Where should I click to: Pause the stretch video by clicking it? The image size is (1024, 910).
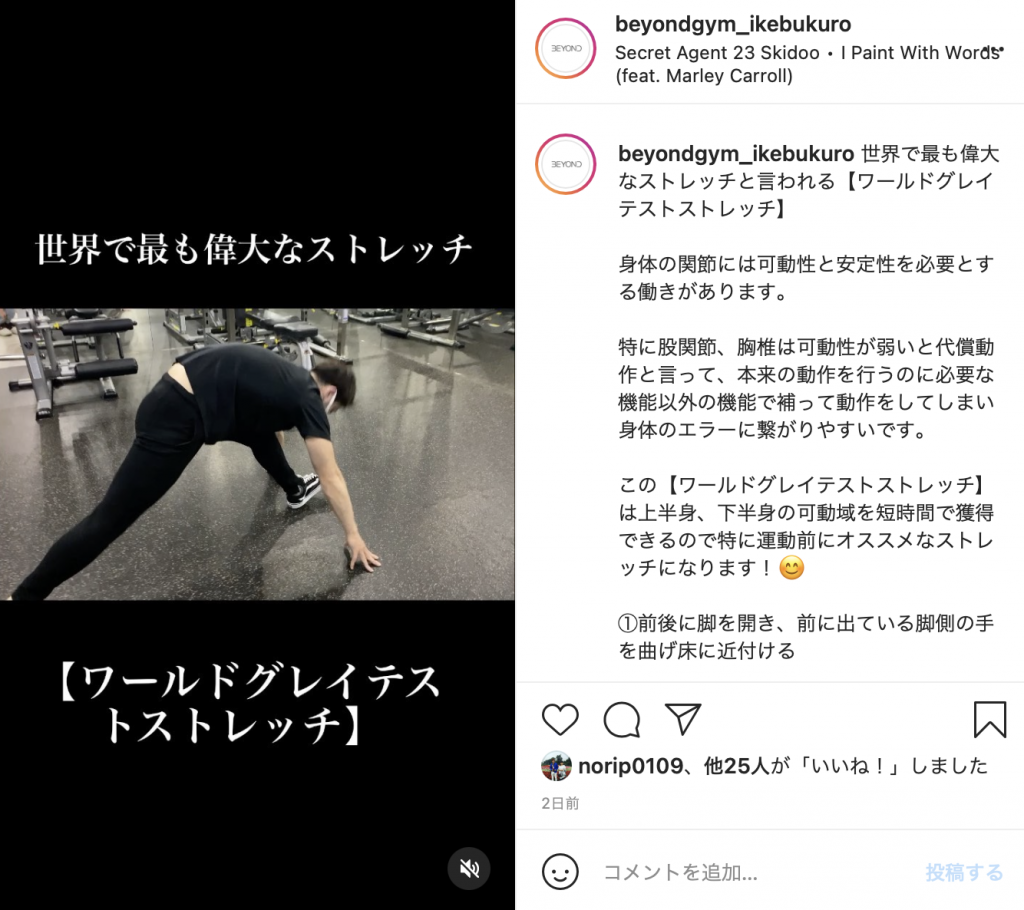[x=257, y=455]
